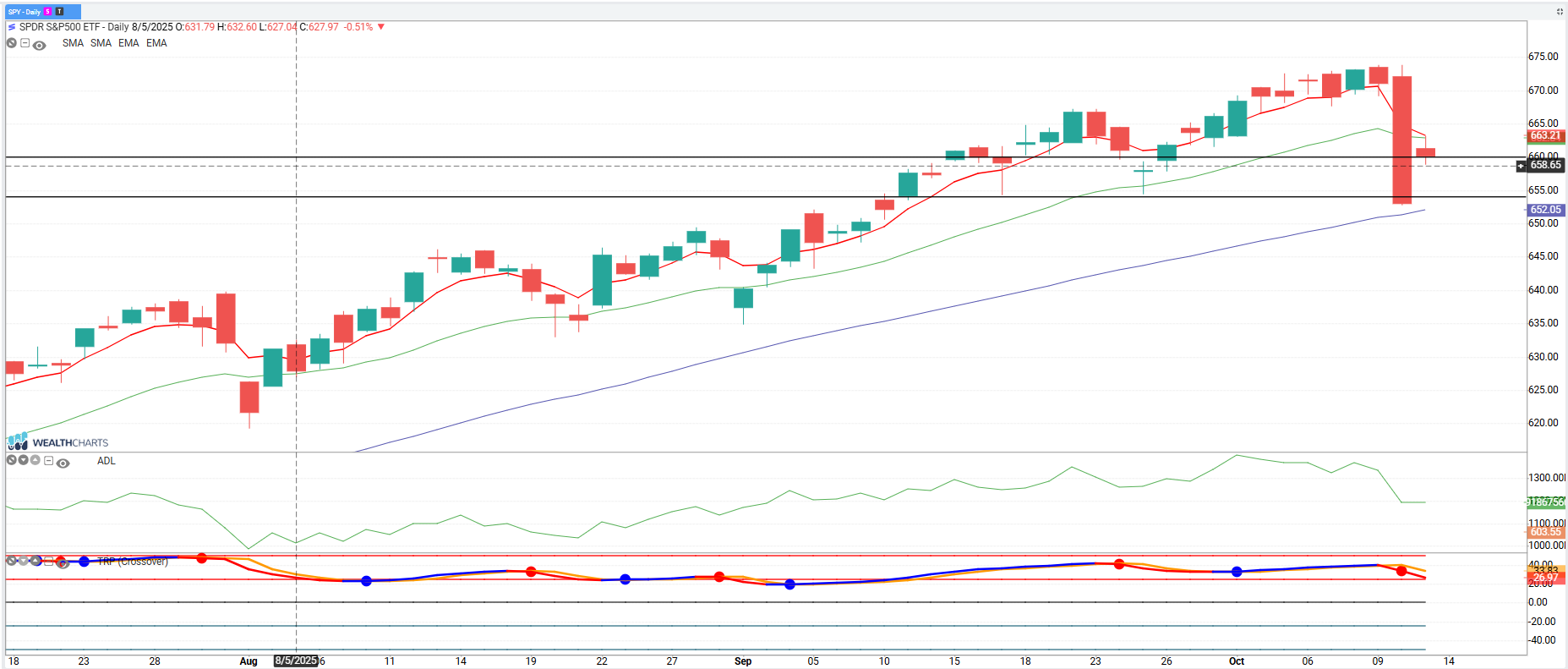Click the last EMA indicator label
1568x669 pixels.
click(x=156, y=43)
